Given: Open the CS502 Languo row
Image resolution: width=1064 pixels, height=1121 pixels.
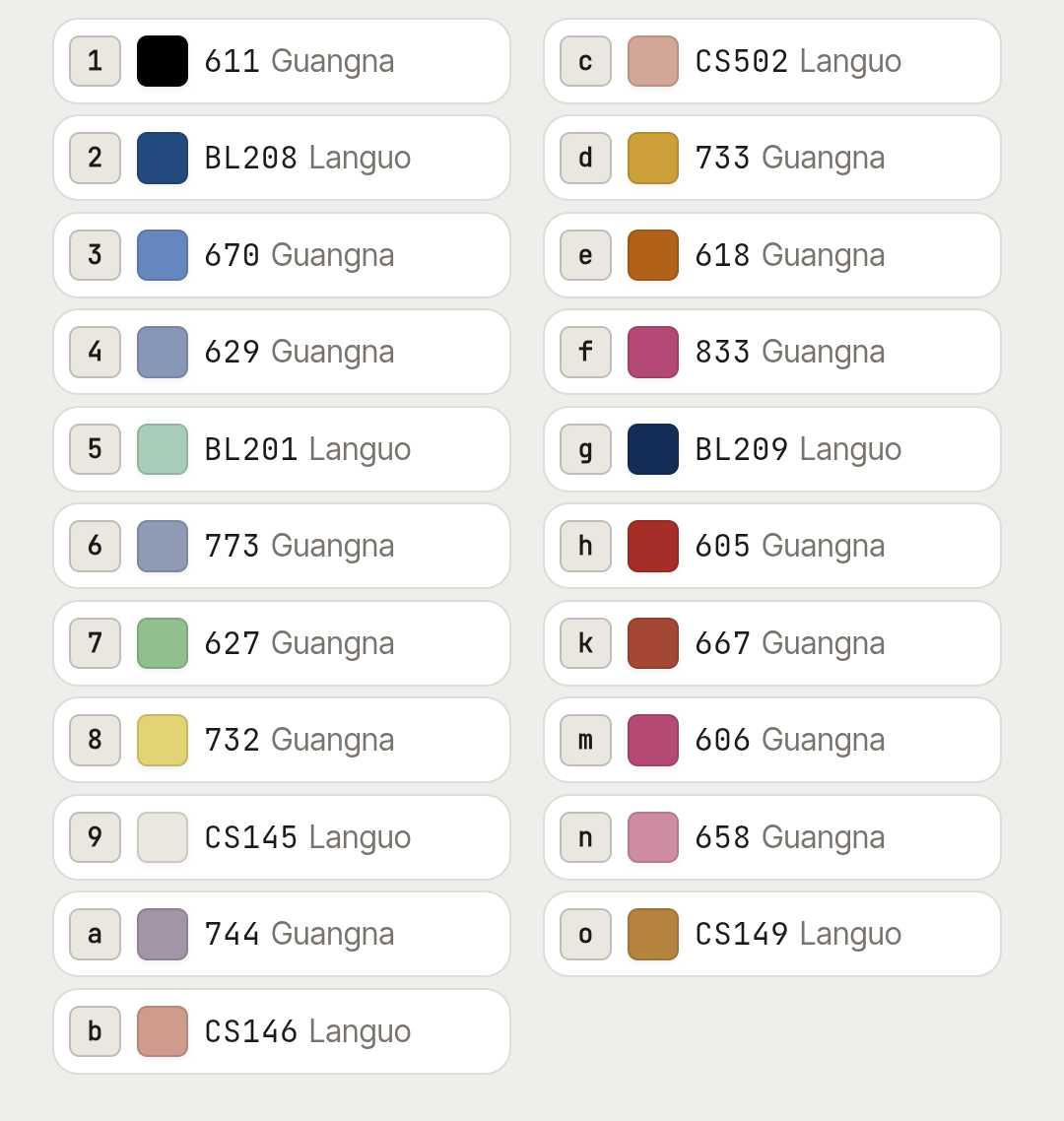Looking at the screenshot, I should (x=772, y=61).
